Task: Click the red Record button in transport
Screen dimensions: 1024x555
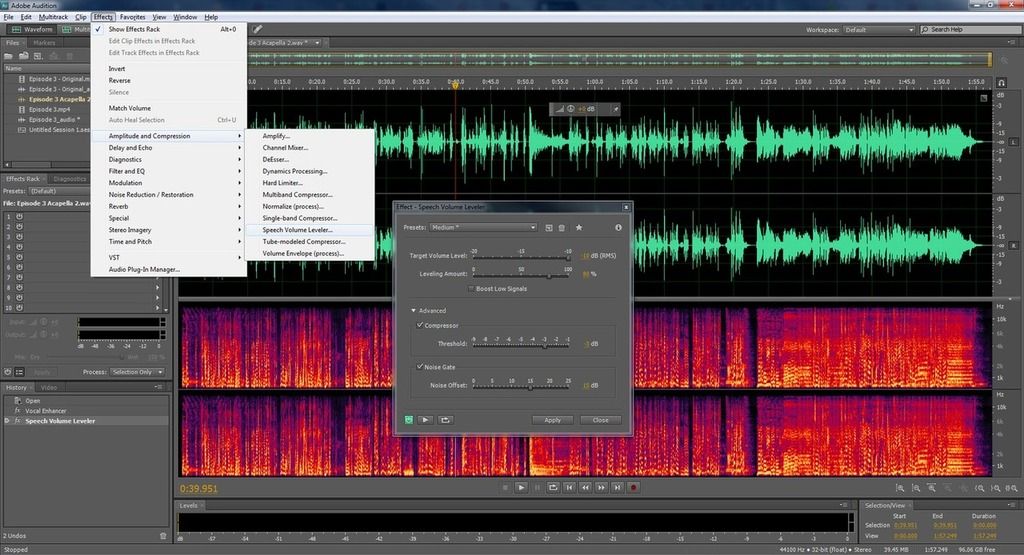Action: click(x=633, y=487)
